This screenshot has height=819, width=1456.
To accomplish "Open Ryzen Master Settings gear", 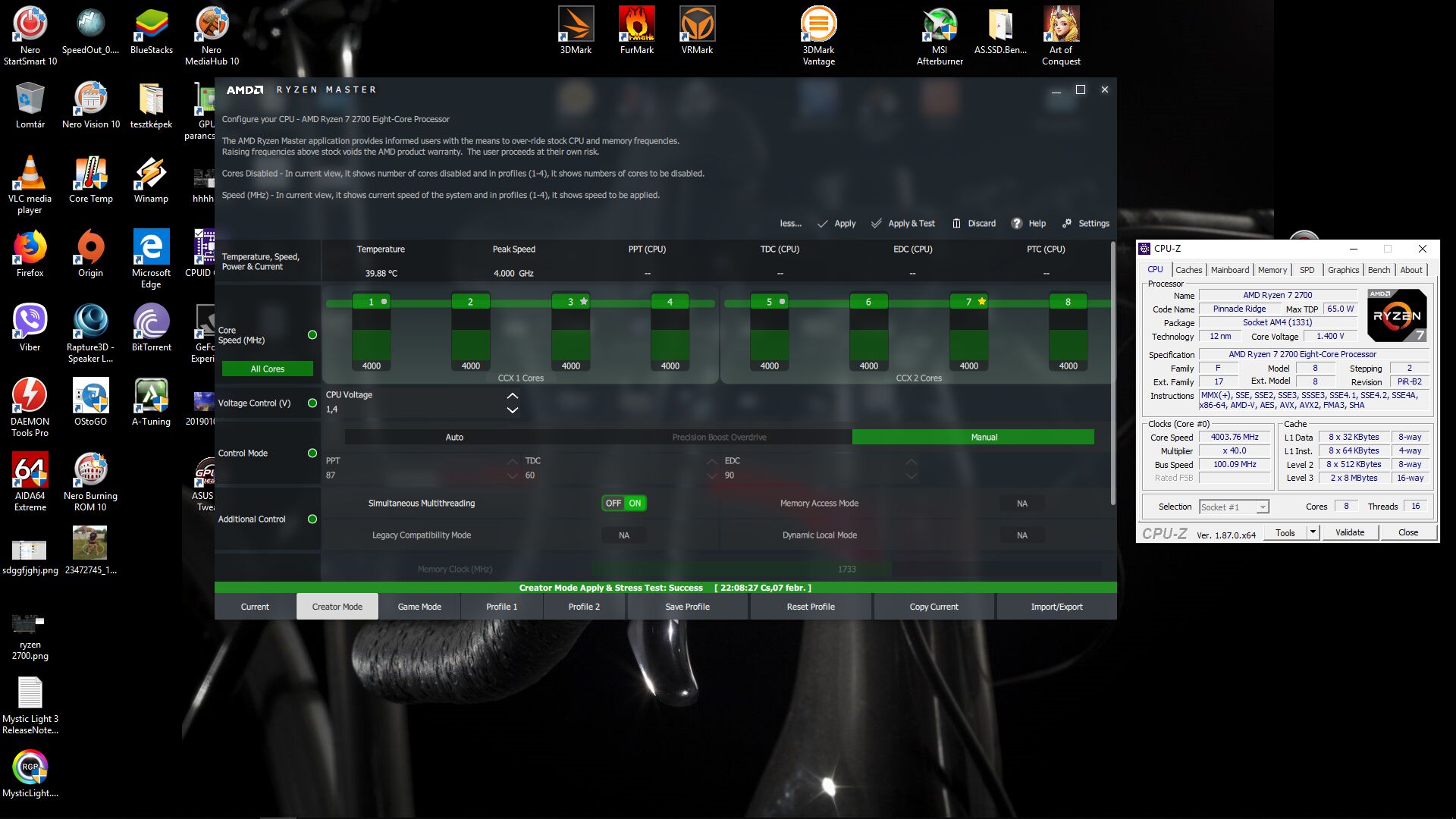I will [x=1067, y=224].
